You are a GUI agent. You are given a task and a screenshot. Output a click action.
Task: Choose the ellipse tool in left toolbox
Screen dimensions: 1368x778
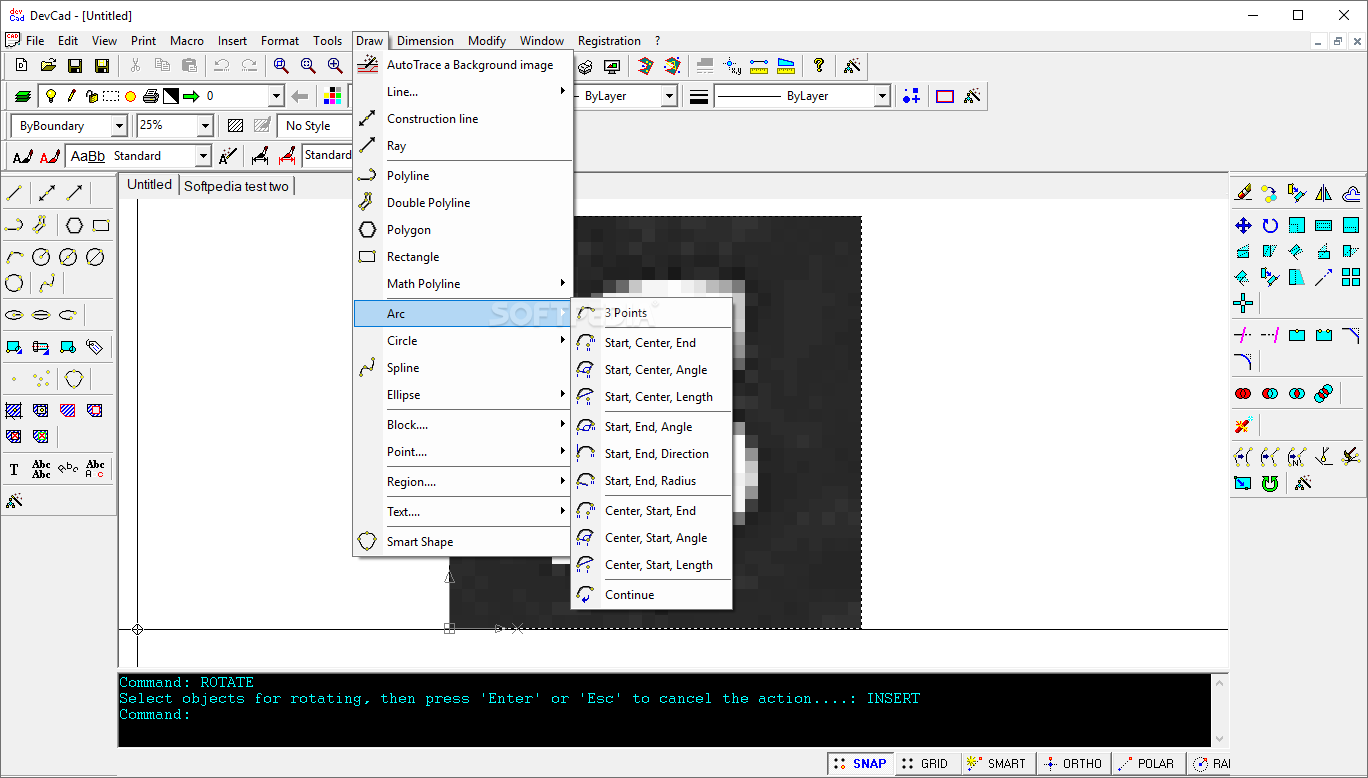pos(14,314)
